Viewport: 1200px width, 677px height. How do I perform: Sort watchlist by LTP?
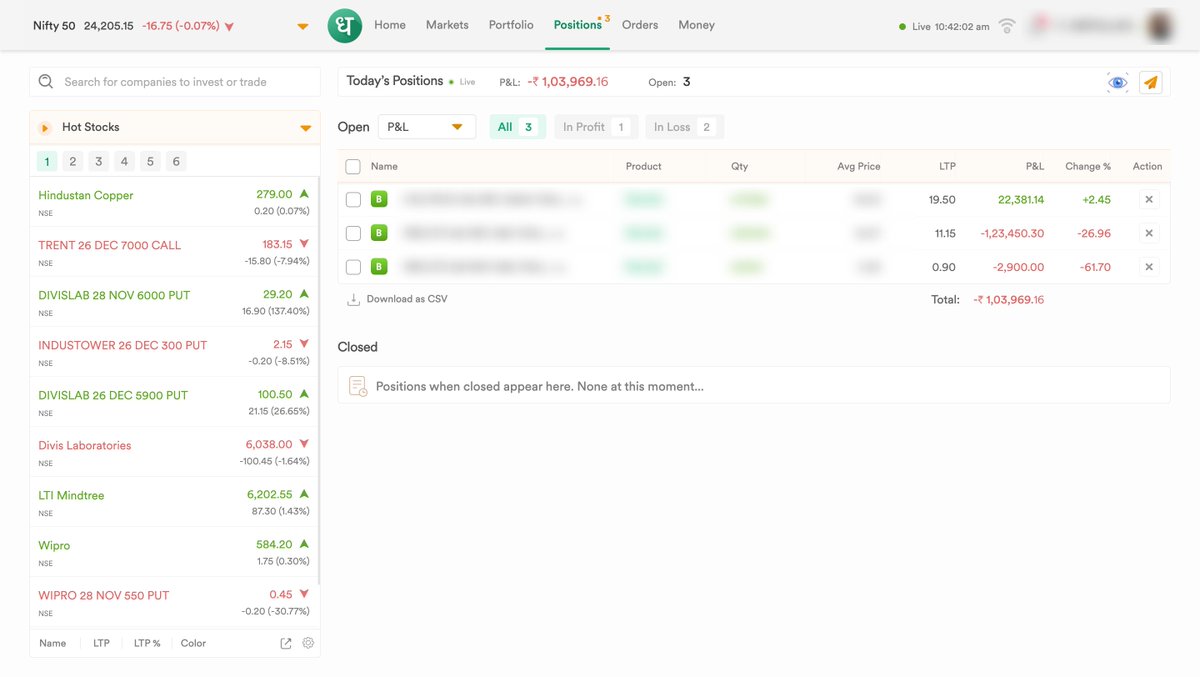[101, 643]
